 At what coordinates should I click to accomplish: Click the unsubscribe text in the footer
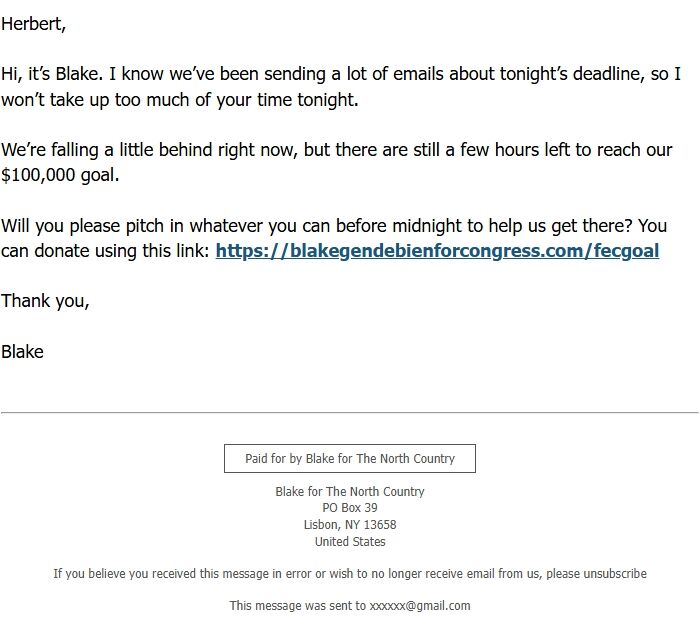[x=612, y=574]
